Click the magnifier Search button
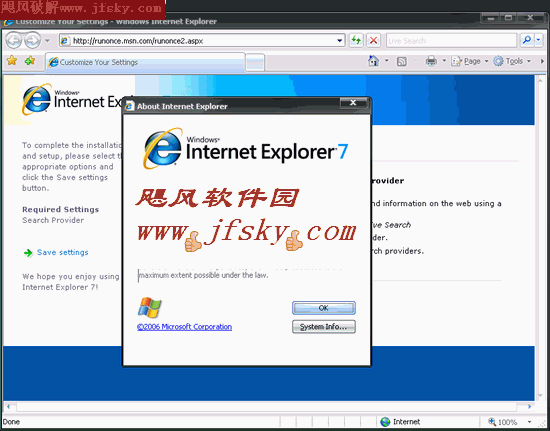550x431 pixels. 526,41
